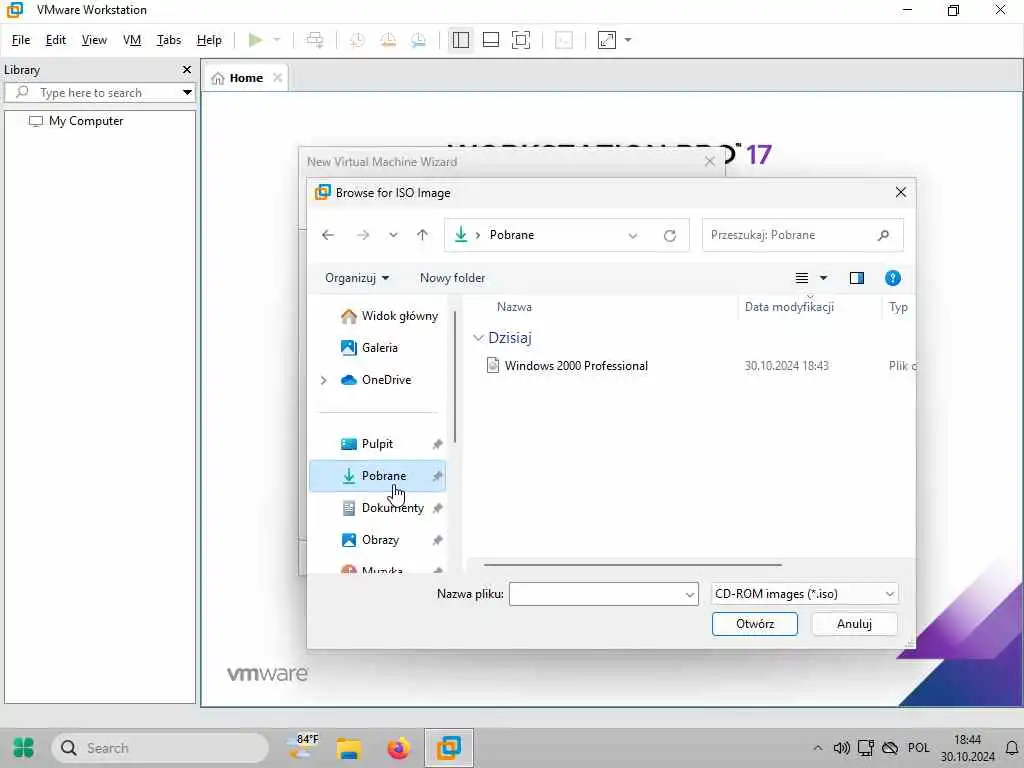Open the File menu
The image size is (1024, 768).
[21, 40]
